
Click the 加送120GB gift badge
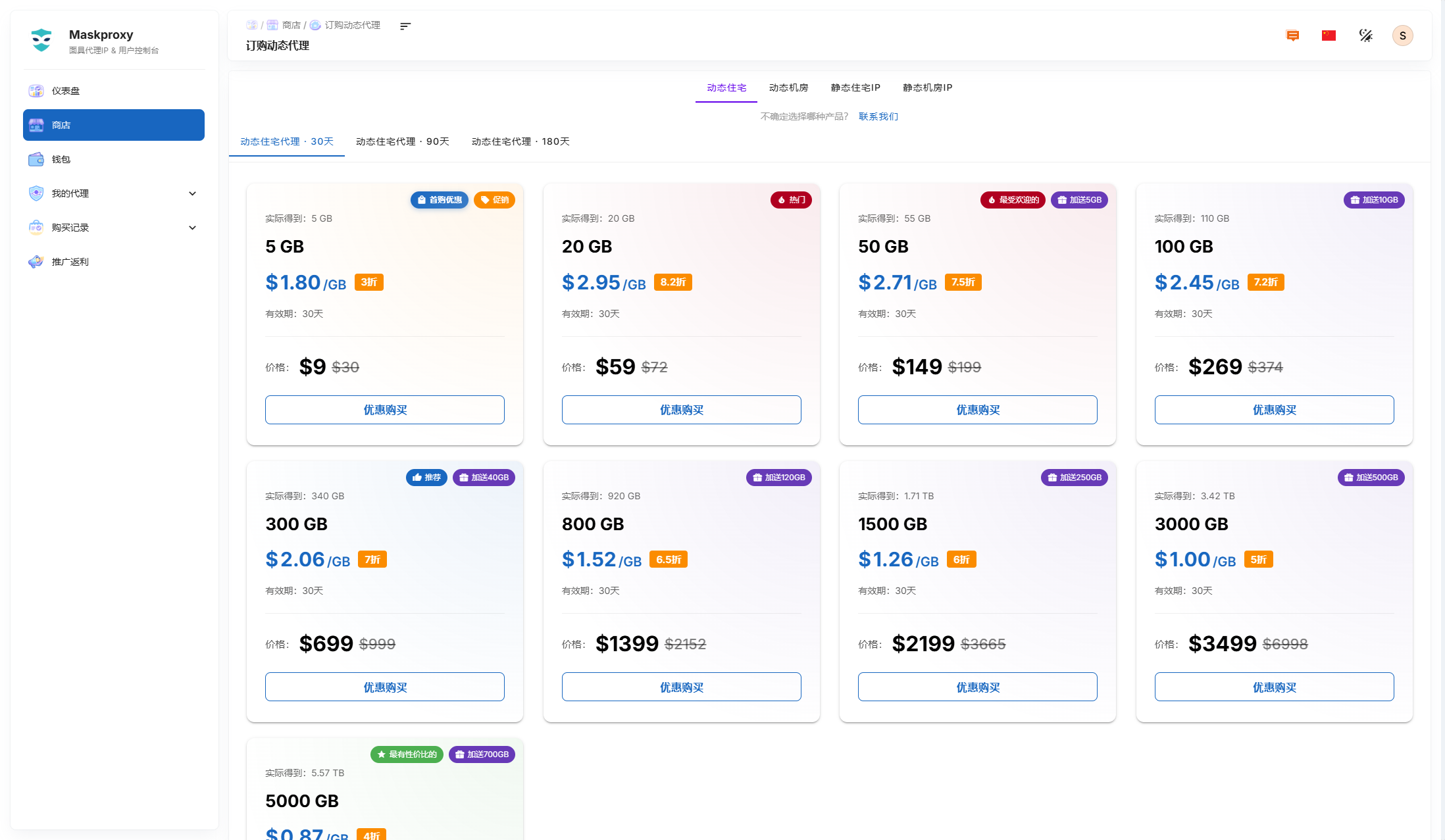779,478
